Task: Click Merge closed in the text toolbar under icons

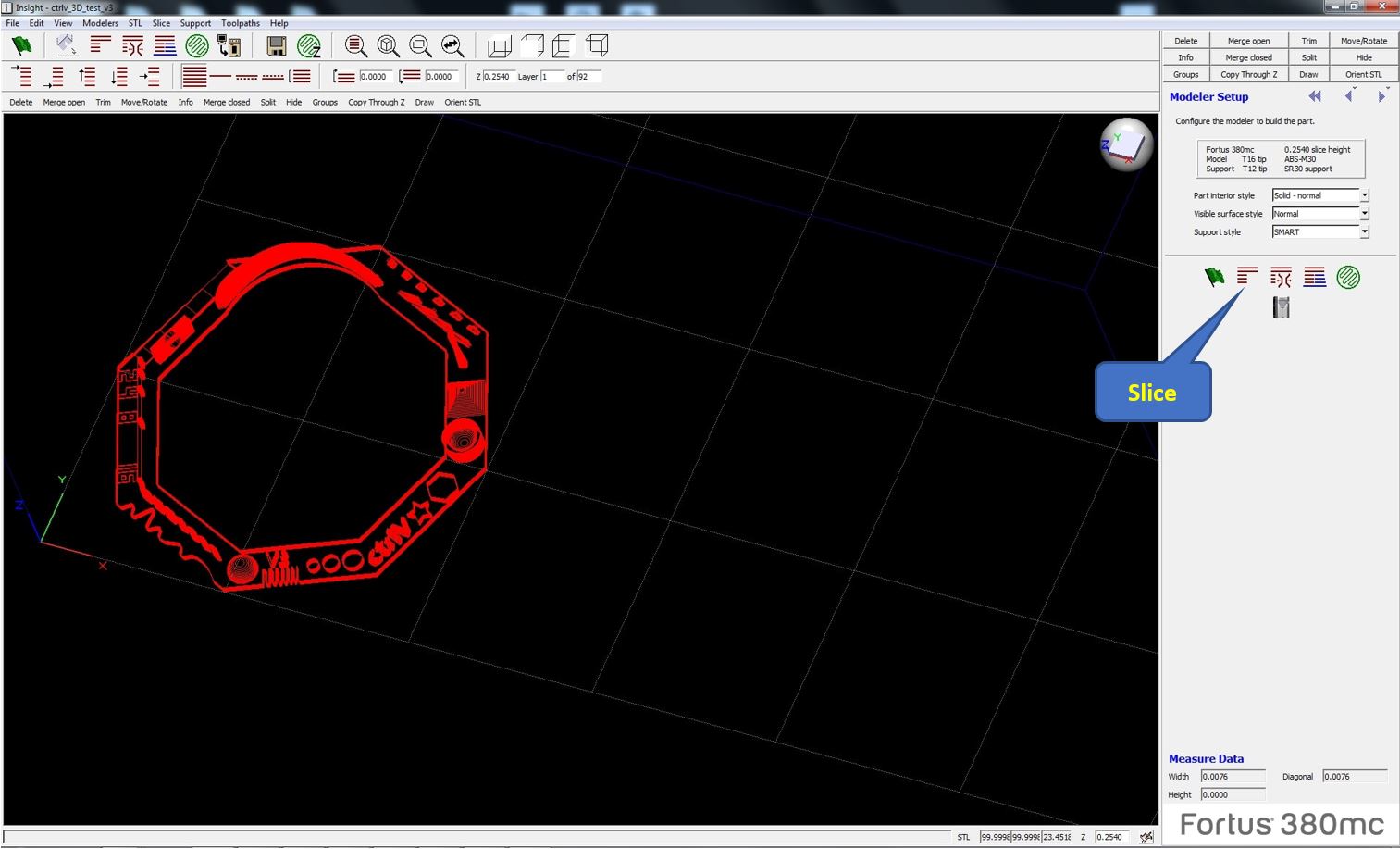Action: (x=227, y=103)
